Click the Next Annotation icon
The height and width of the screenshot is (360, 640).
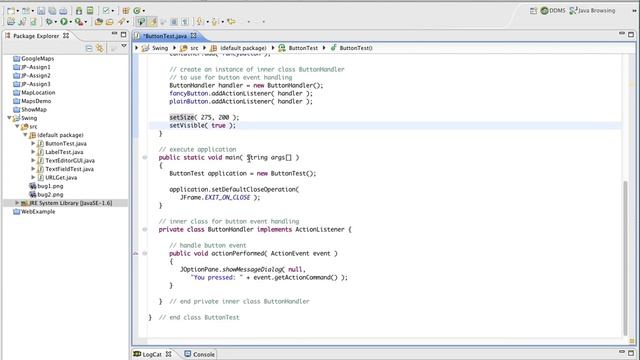pyautogui.click(x=200, y=22)
